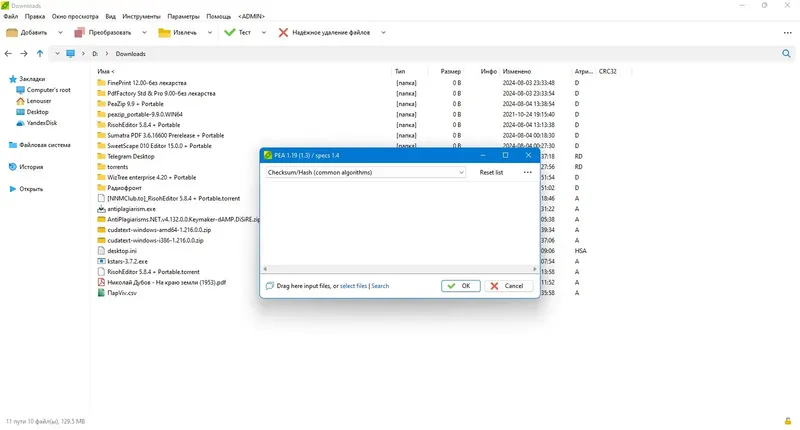800x430 pixels.
Task: Click the Извлечь yellow folder icon
Action: [x=164, y=33]
